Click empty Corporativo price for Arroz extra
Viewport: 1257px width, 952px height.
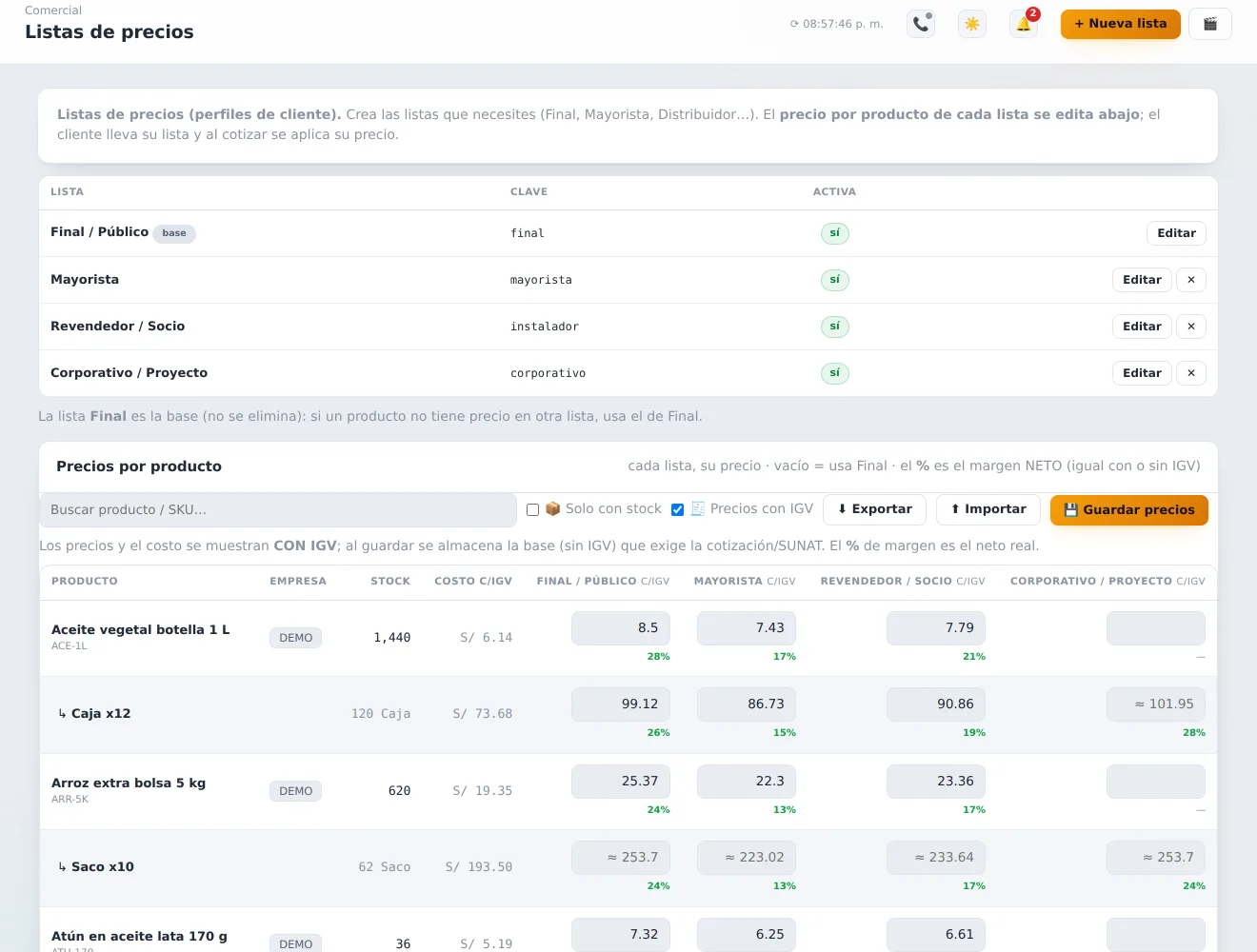click(x=1156, y=782)
